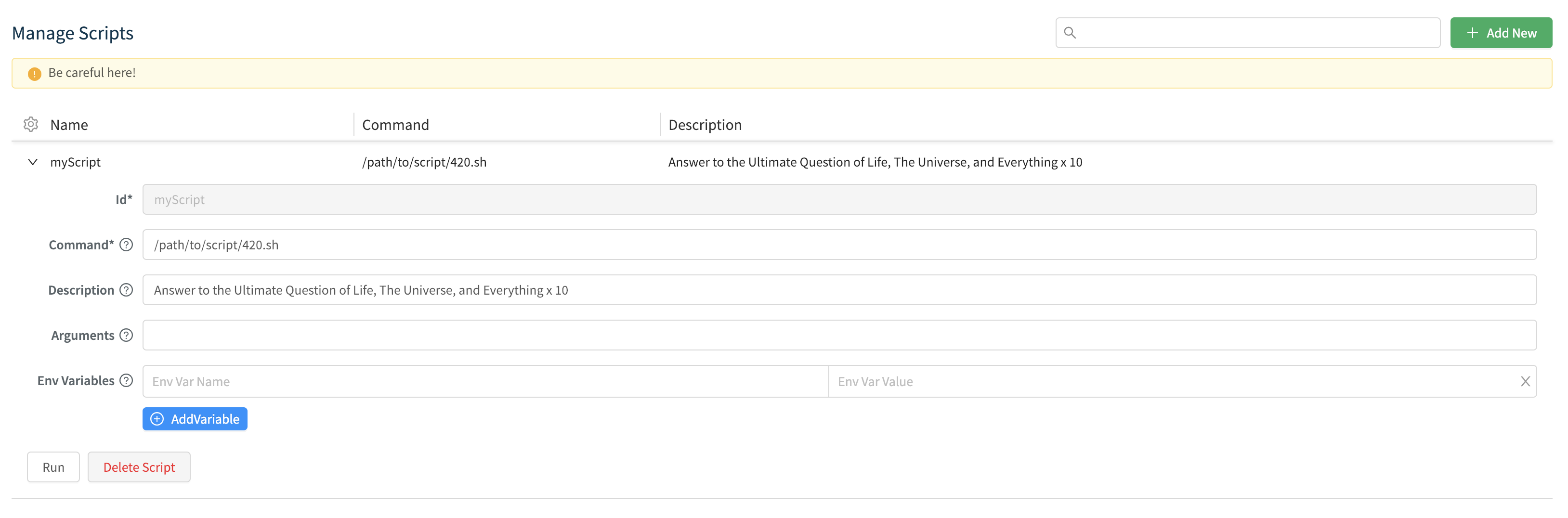Click the help icon beside Command

[126, 245]
